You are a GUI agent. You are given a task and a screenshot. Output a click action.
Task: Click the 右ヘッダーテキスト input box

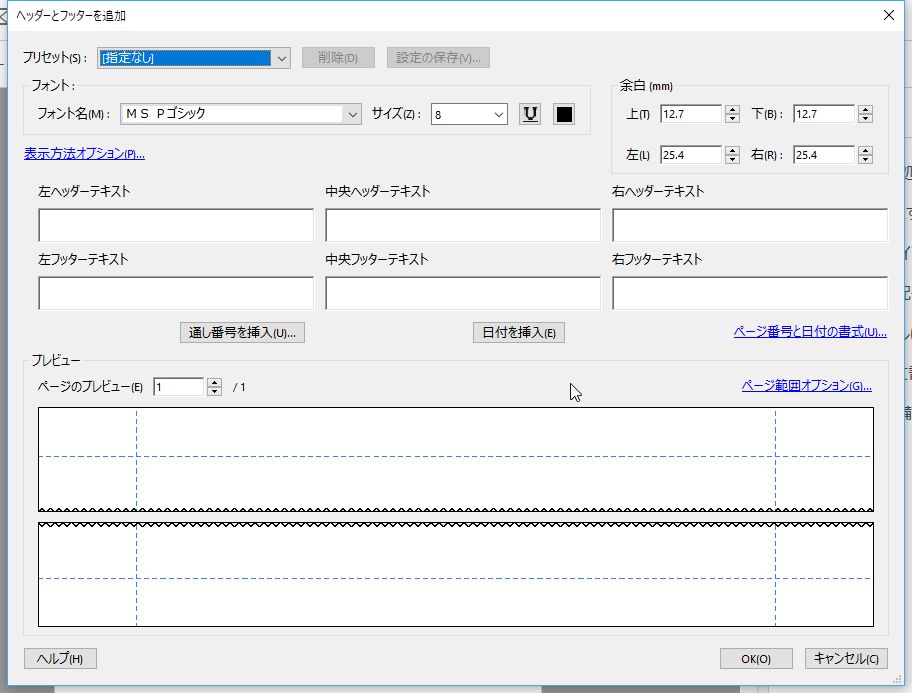pos(750,225)
